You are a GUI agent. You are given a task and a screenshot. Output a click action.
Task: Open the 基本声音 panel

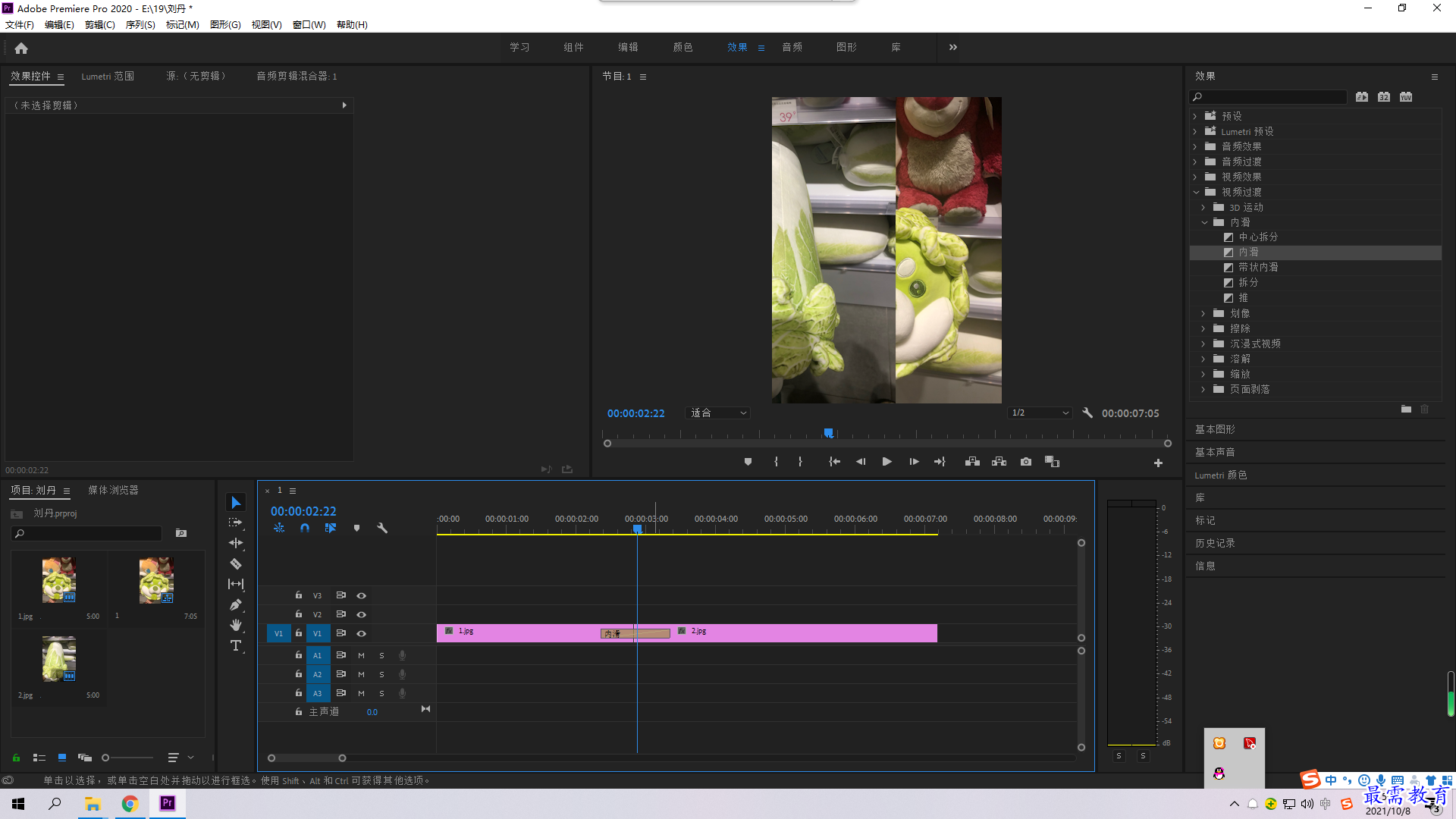(x=1215, y=452)
